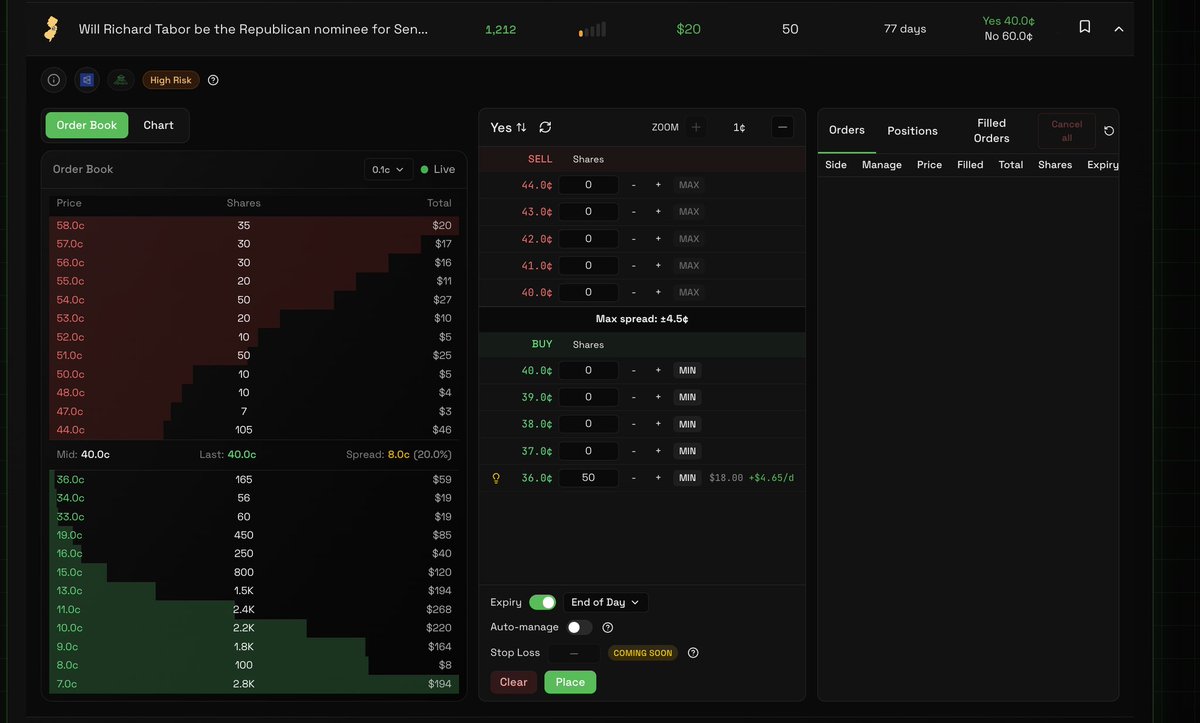Open the Auto-manage help icon
This screenshot has width=1200, height=723.
(x=608, y=628)
